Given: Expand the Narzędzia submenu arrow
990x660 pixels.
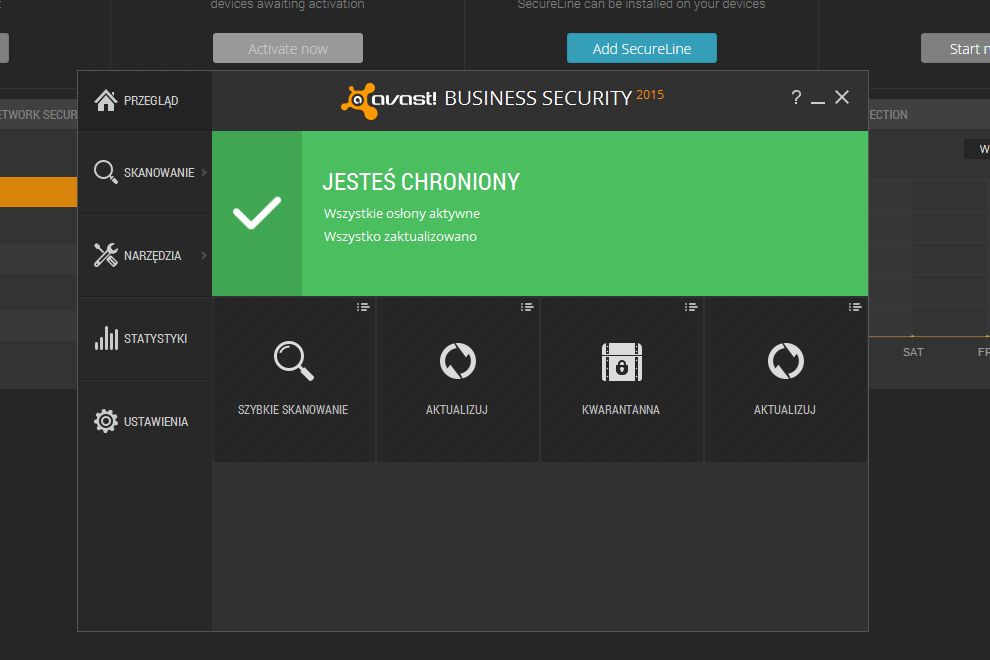Looking at the screenshot, I should 204,255.
